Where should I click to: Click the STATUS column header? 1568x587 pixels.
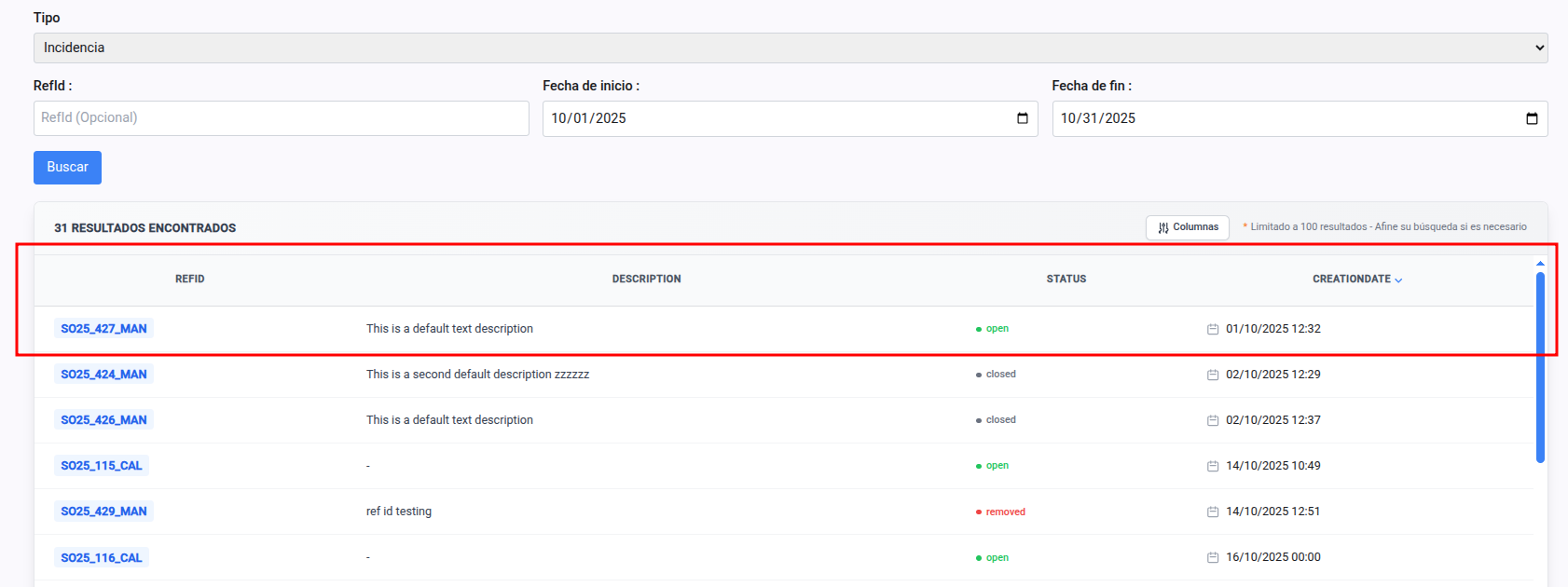coord(1066,279)
